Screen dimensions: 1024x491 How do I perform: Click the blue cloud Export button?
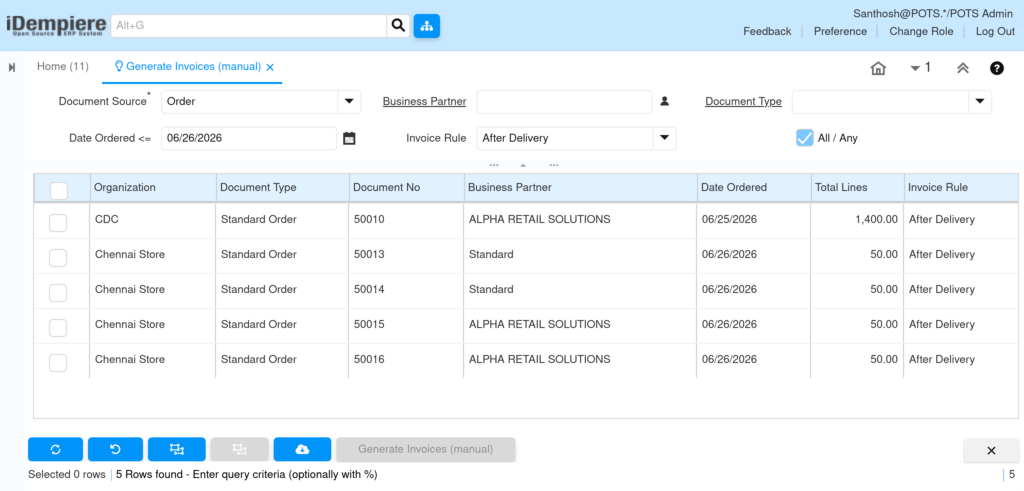click(x=302, y=449)
